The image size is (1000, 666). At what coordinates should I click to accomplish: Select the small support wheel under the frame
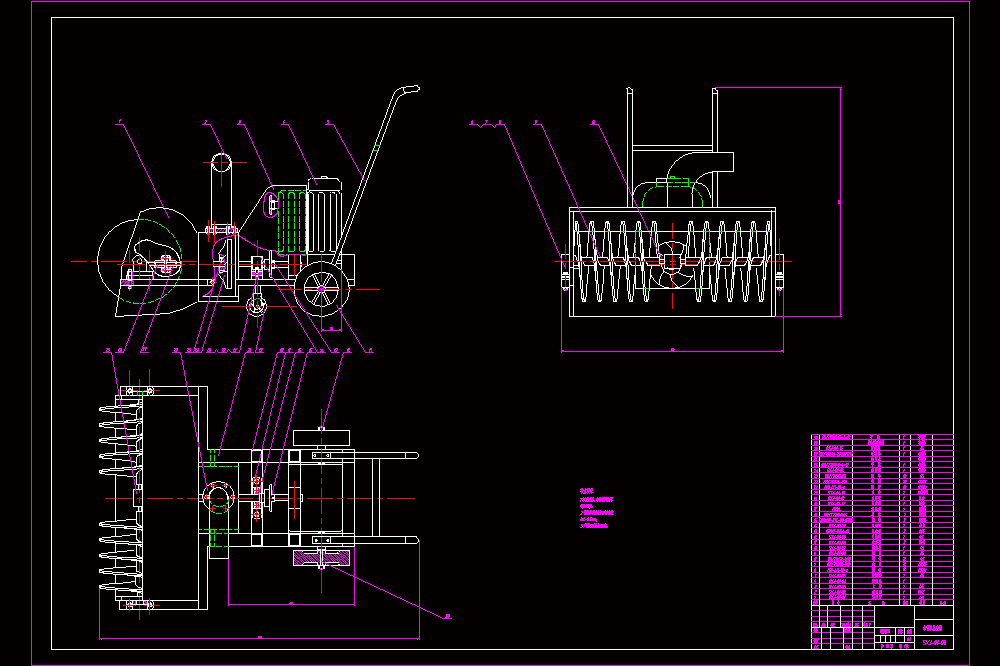coord(256,305)
